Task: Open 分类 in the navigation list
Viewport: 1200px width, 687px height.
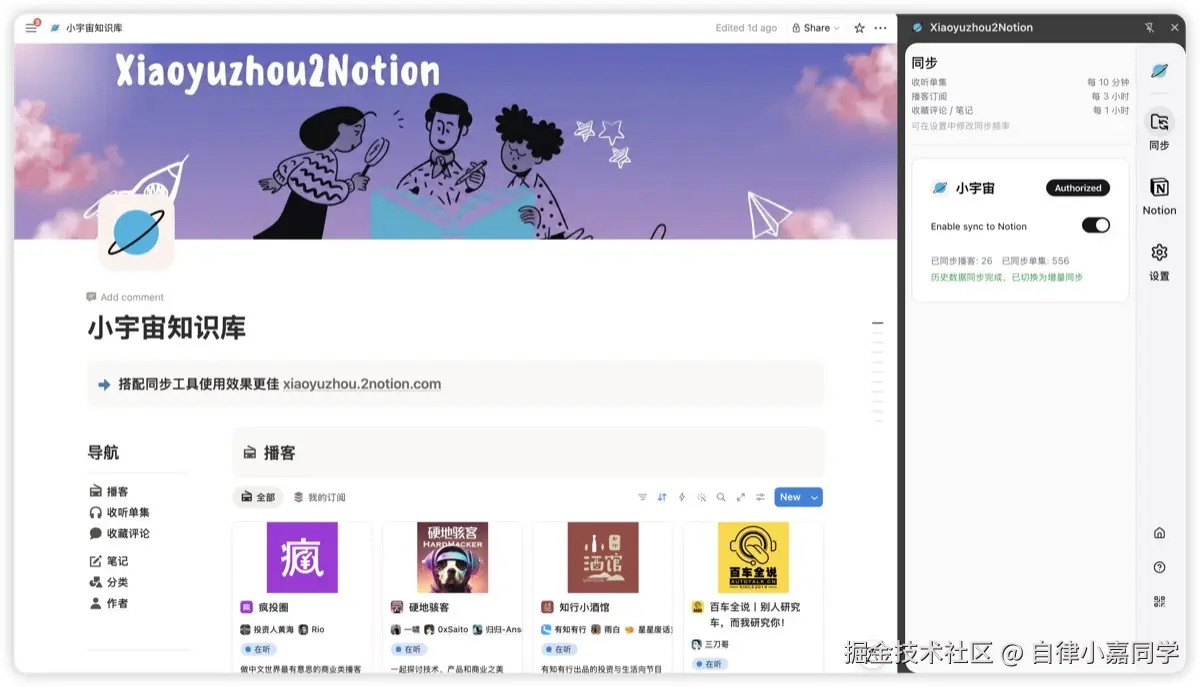Action: pos(109,582)
